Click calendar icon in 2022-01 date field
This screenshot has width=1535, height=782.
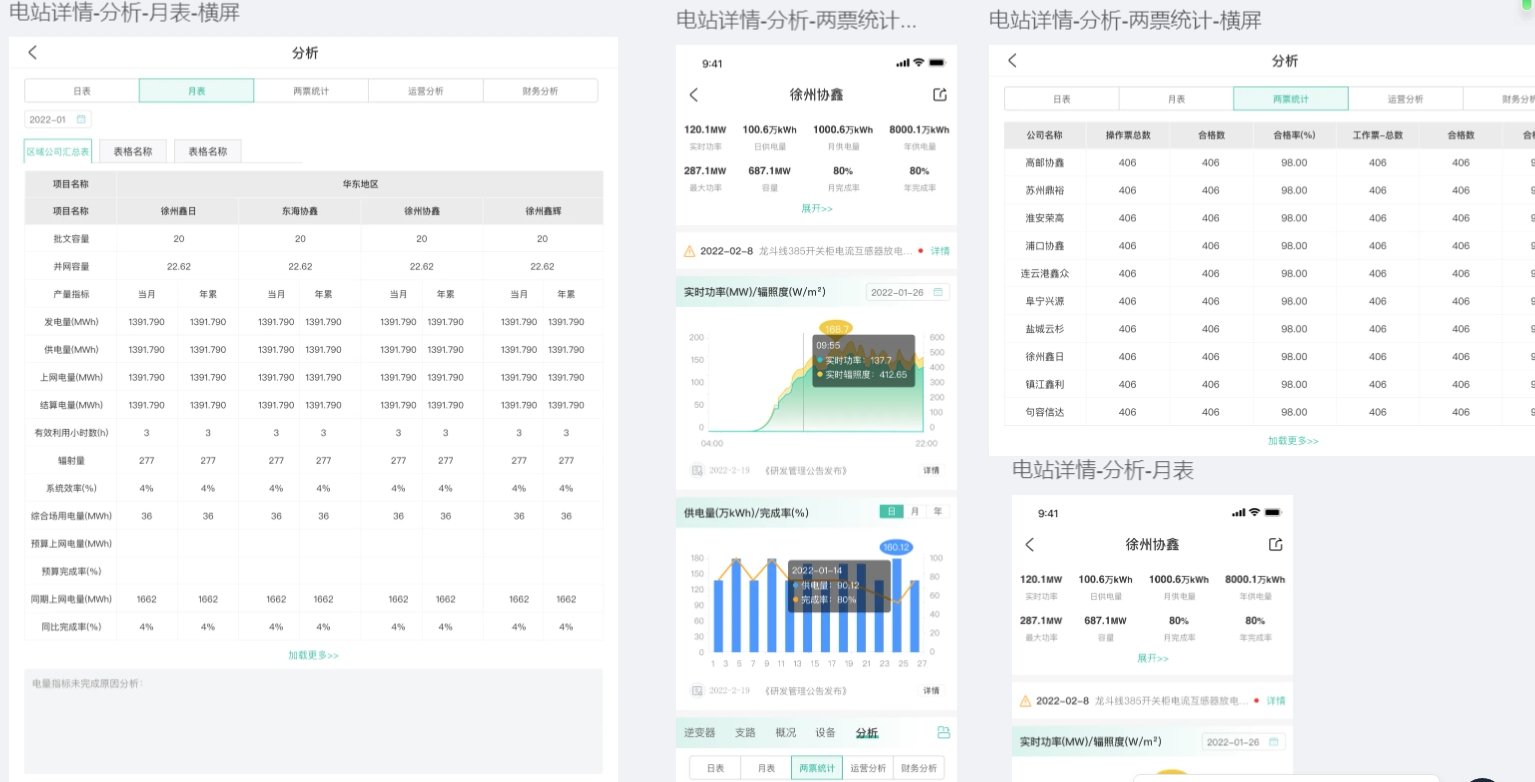click(82, 120)
